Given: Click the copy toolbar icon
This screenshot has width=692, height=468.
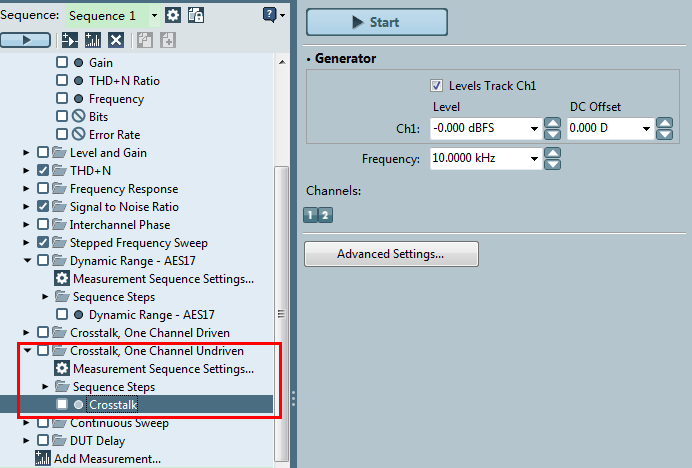Looking at the screenshot, I should [x=145, y=40].
